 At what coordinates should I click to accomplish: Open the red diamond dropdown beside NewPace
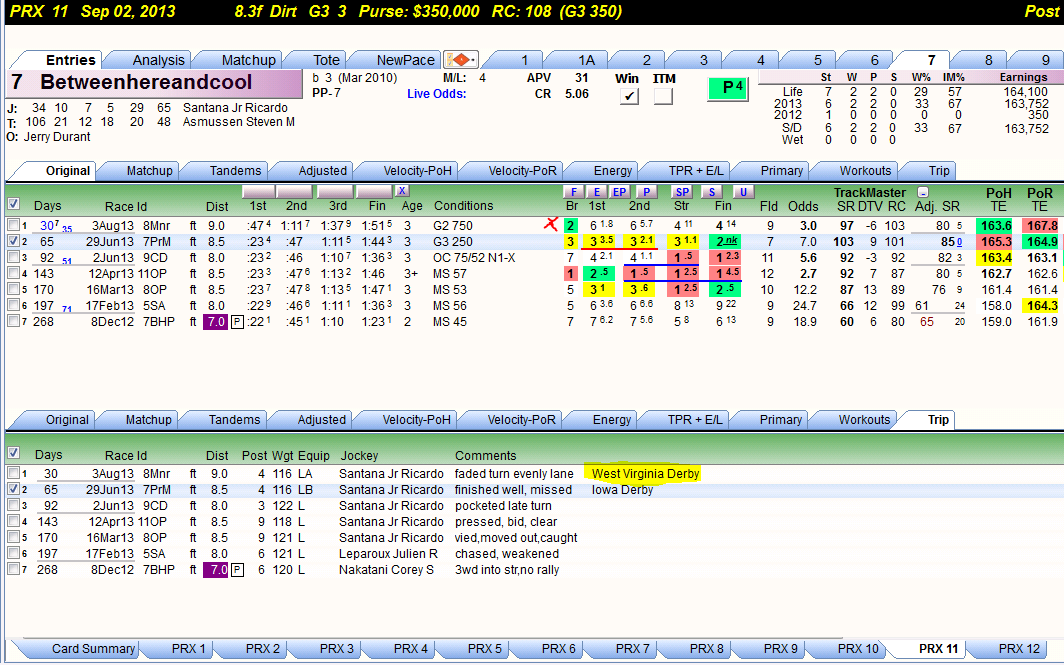click(x=461, y=60)
